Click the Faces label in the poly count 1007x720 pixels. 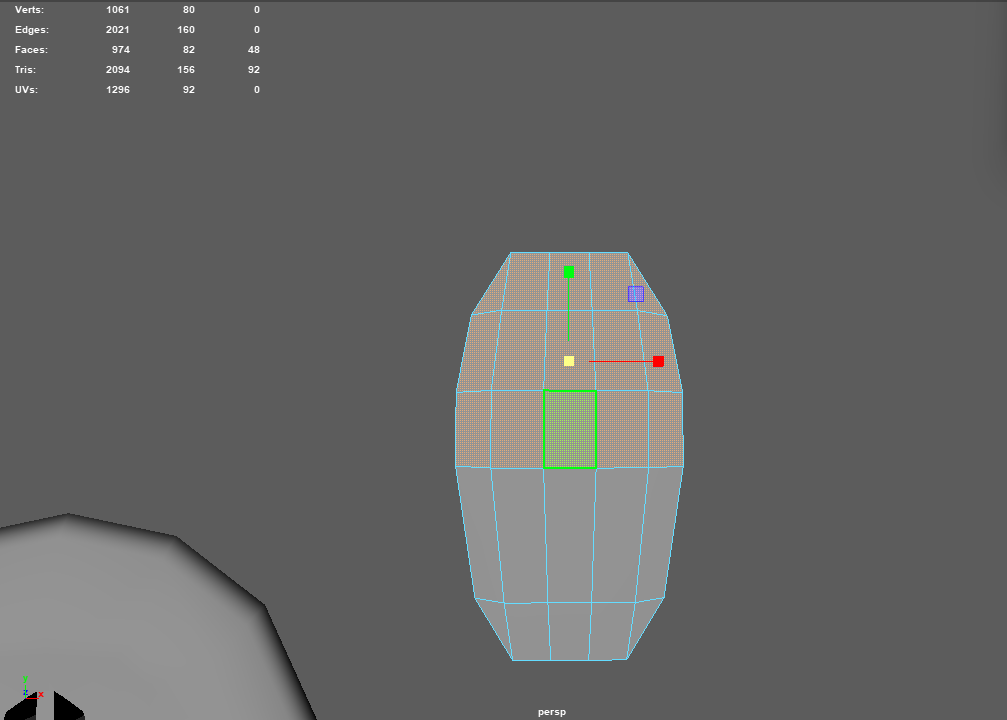[x=31, y=50]
